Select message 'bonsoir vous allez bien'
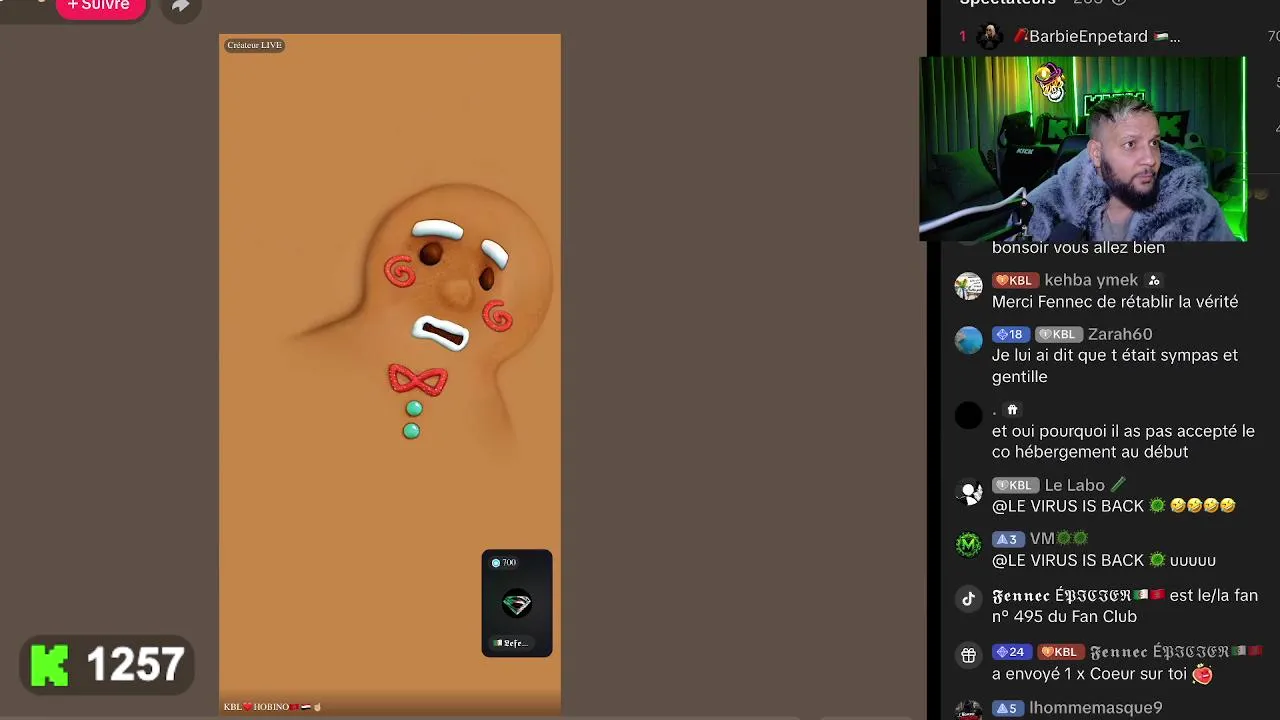The width and height of the screenshot is (1280, 720). click(1078, 248)
